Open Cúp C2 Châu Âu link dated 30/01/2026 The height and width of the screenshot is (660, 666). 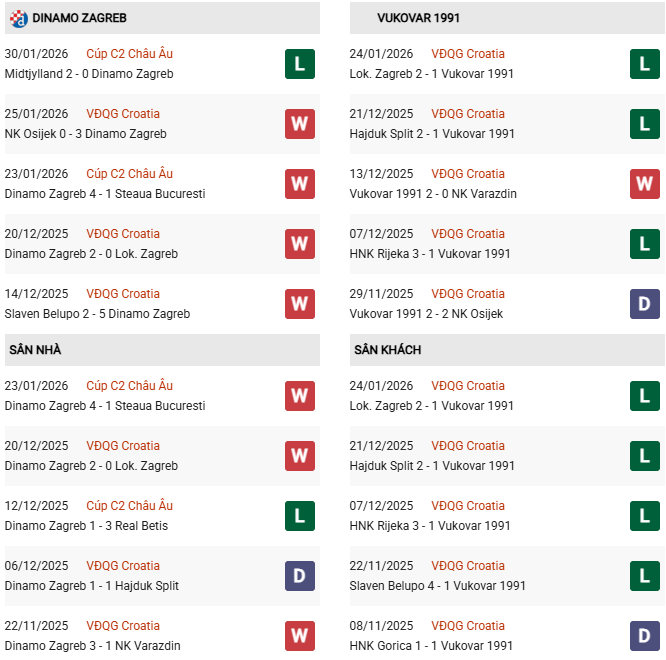(x=129, y=54)
